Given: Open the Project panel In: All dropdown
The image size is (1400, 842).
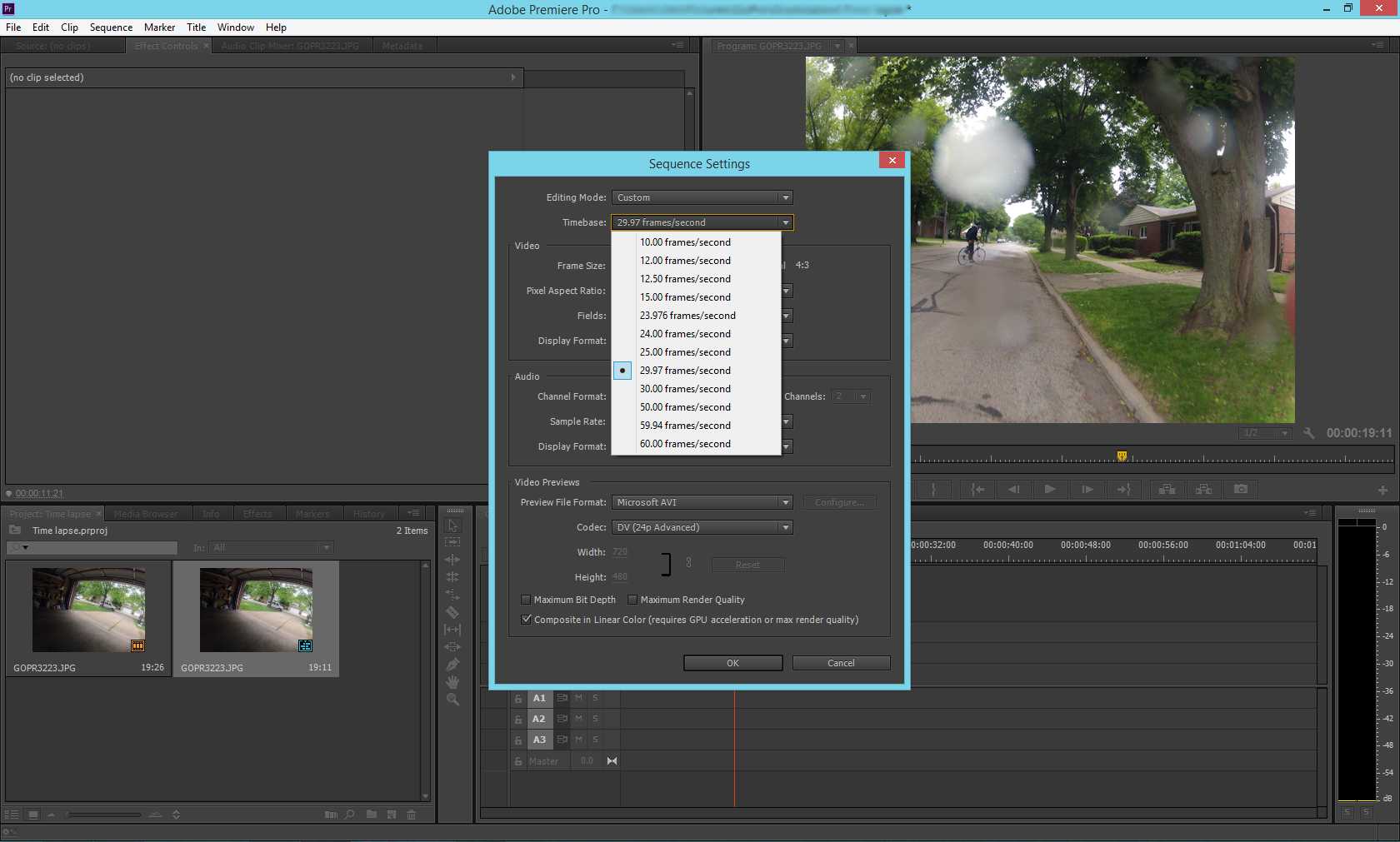Looking at the screenshot, I should (x=272, y=548).
